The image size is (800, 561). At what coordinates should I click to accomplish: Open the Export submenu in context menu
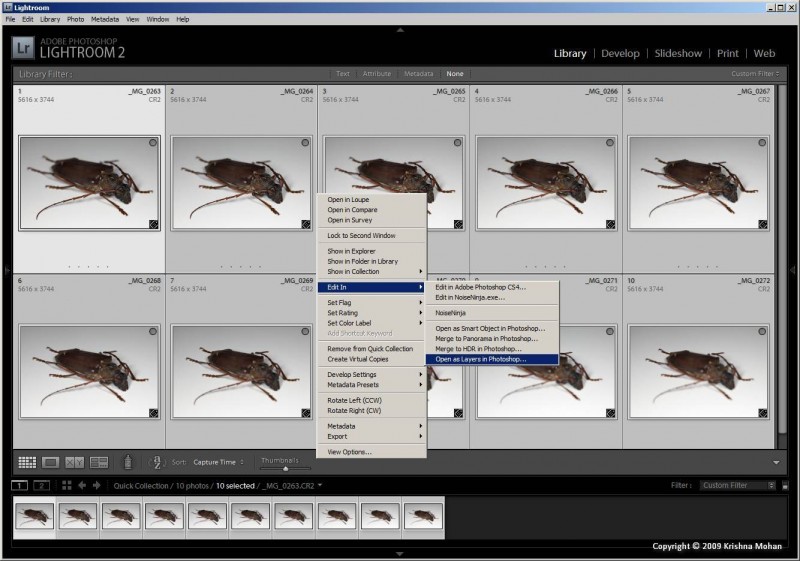pyautogui.click(x=371, y=437)
